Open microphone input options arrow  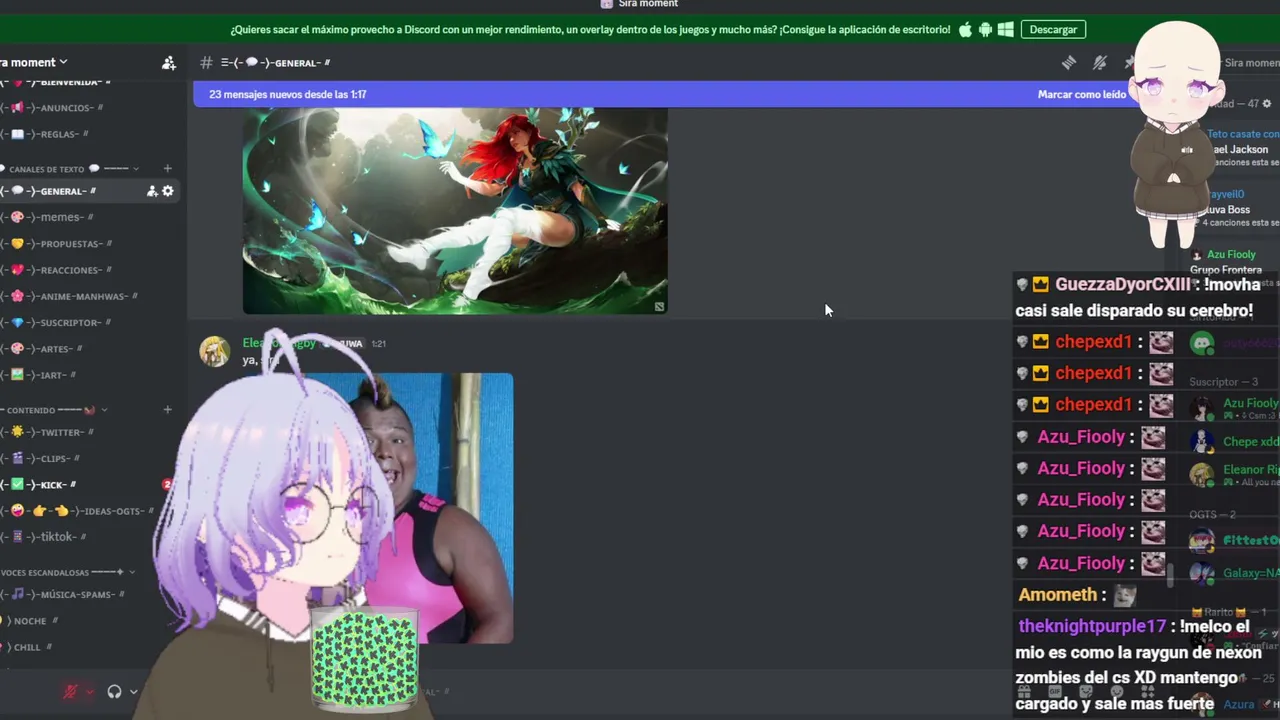coord(89,691)
